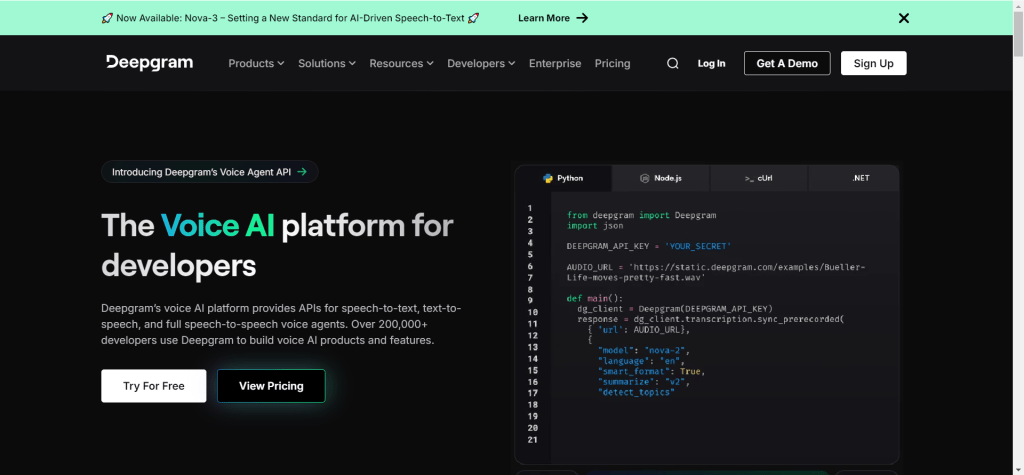Click the Log In link
1024x475 pixels.
tap(711, 63)
